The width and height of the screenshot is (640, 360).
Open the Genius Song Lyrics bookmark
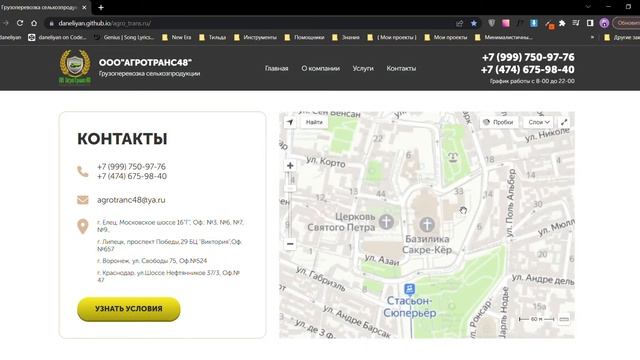pos(124,37)
